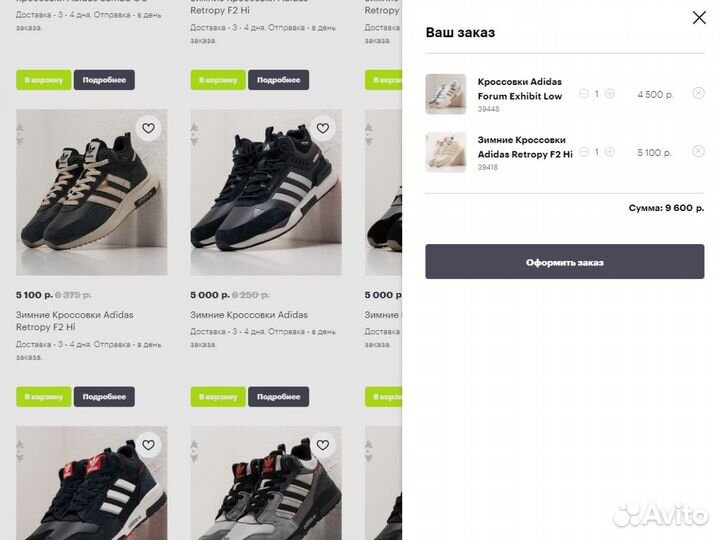
Task: Close the order panel with the X icon
Action: coord(699,18)
